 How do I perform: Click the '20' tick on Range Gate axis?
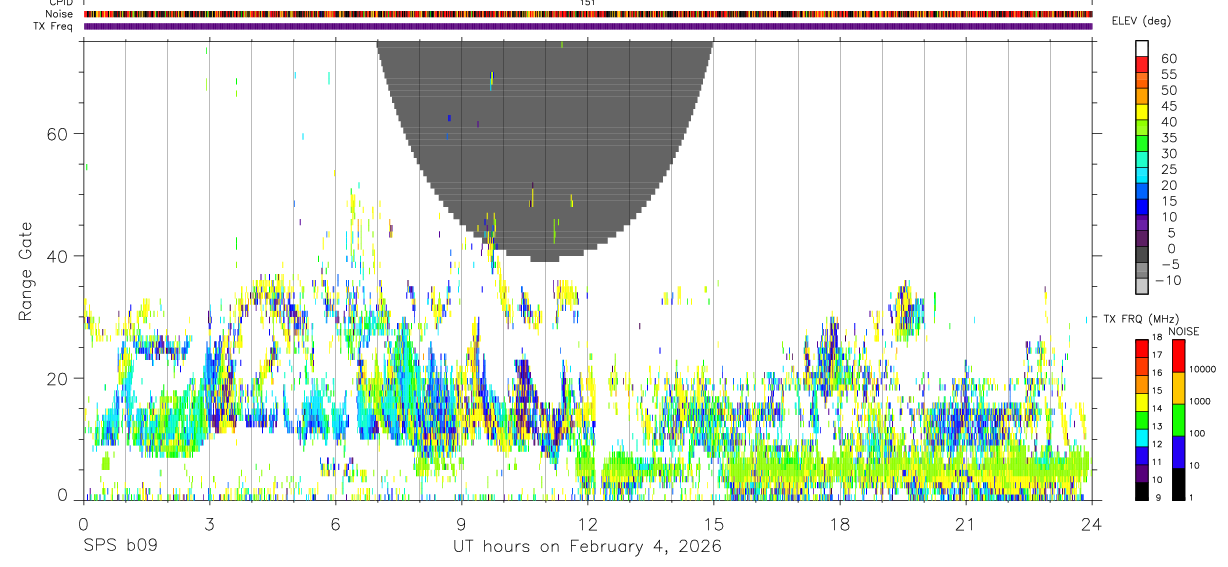pyautogui.click(x=55, y=378)
